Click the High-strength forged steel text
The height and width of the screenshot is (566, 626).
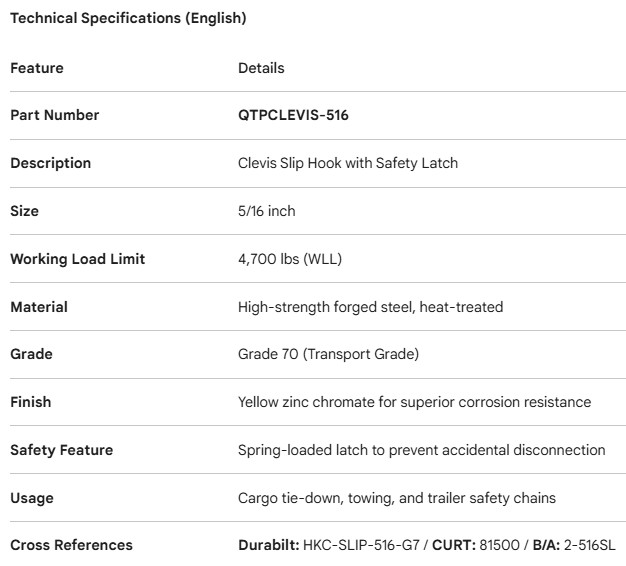(x=370, y=307)
